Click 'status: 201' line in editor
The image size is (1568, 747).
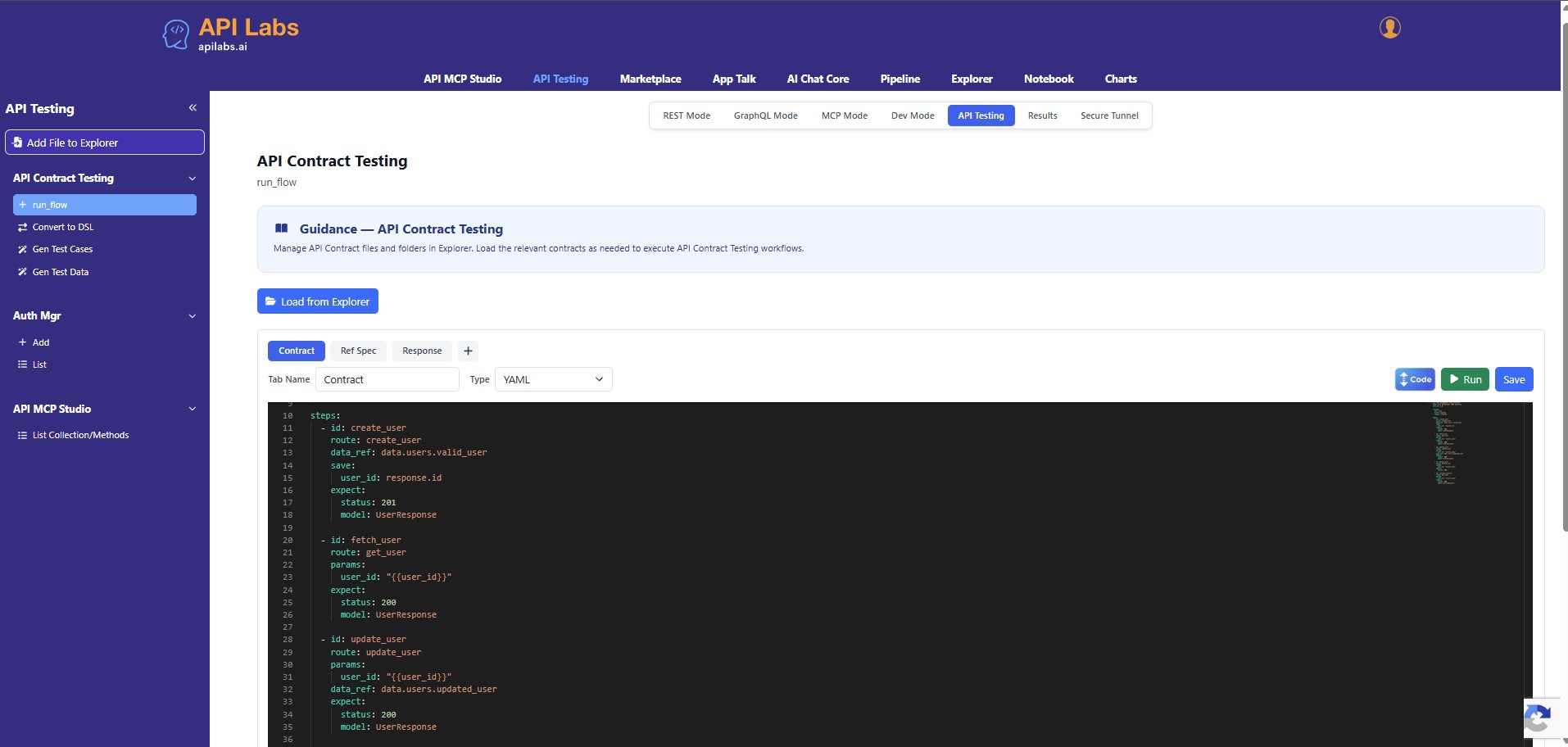[368, 503]
